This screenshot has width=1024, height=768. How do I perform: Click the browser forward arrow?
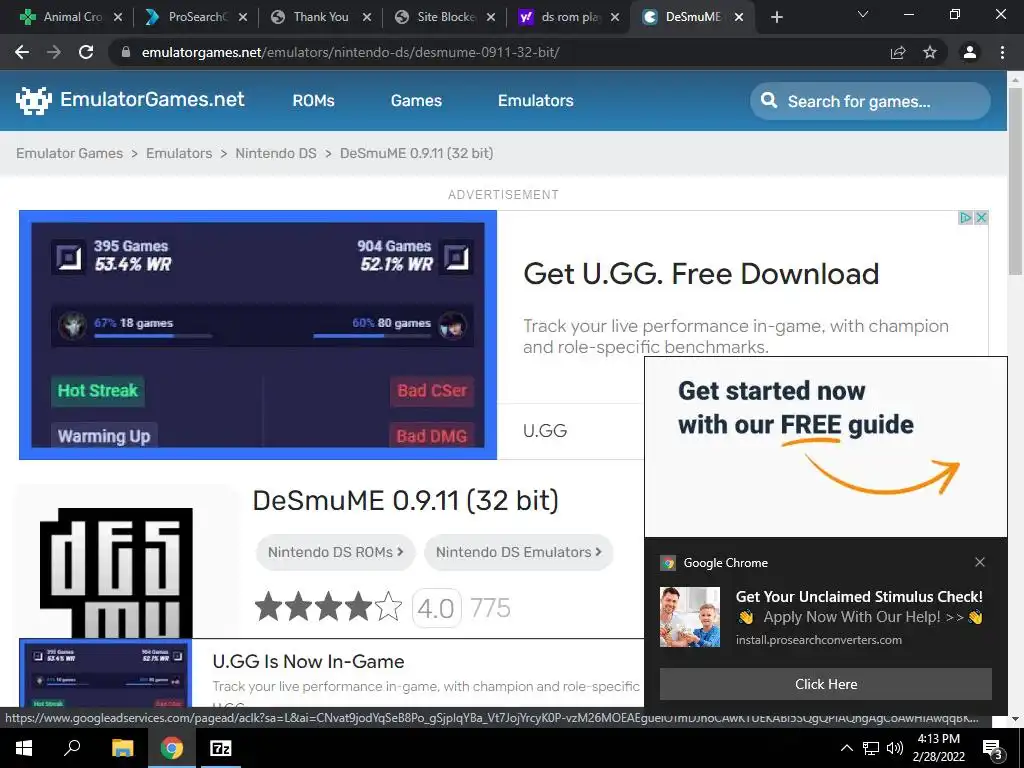click(x=54, y=52)
